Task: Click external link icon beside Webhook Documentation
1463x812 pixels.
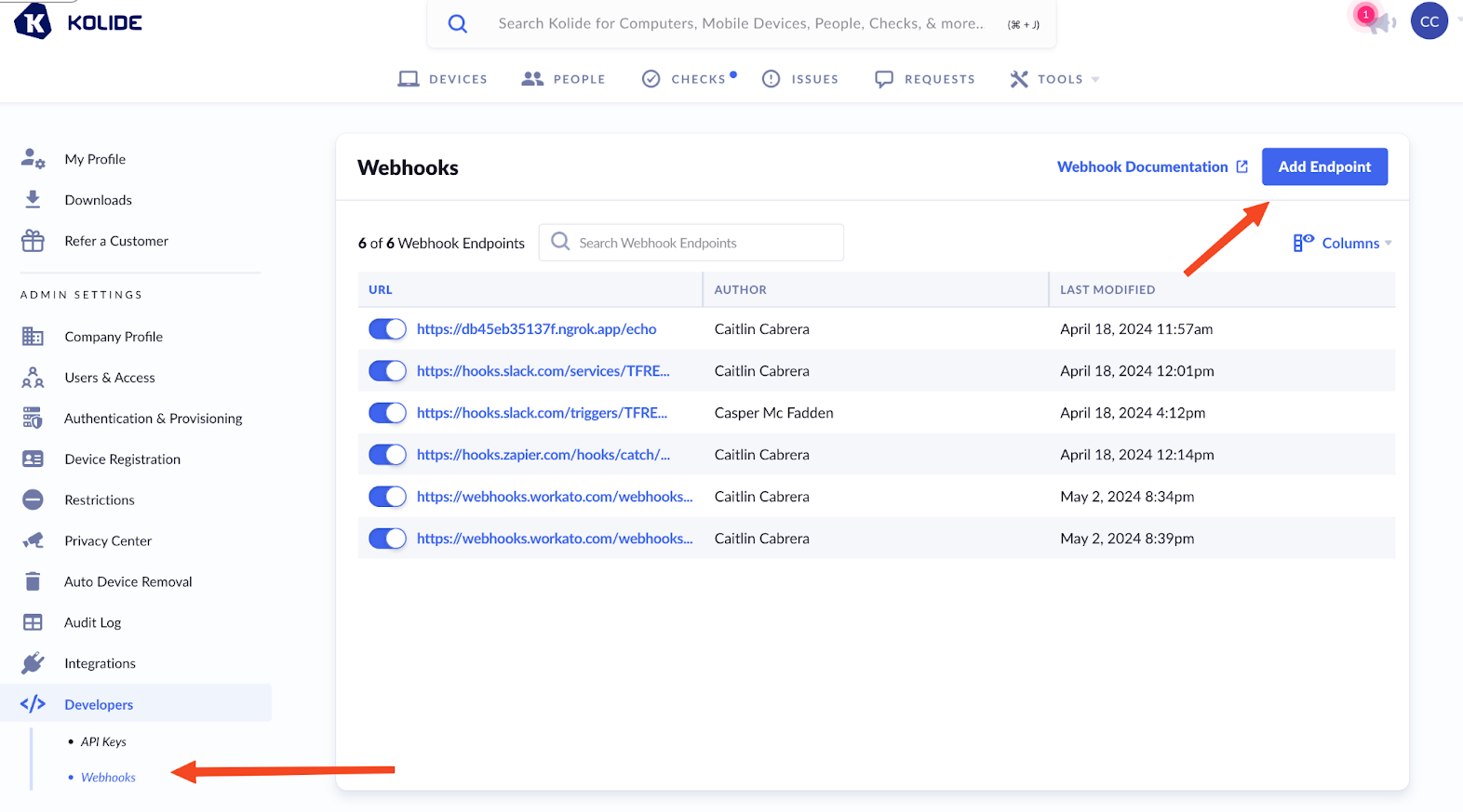Action: click(1242, 166)
